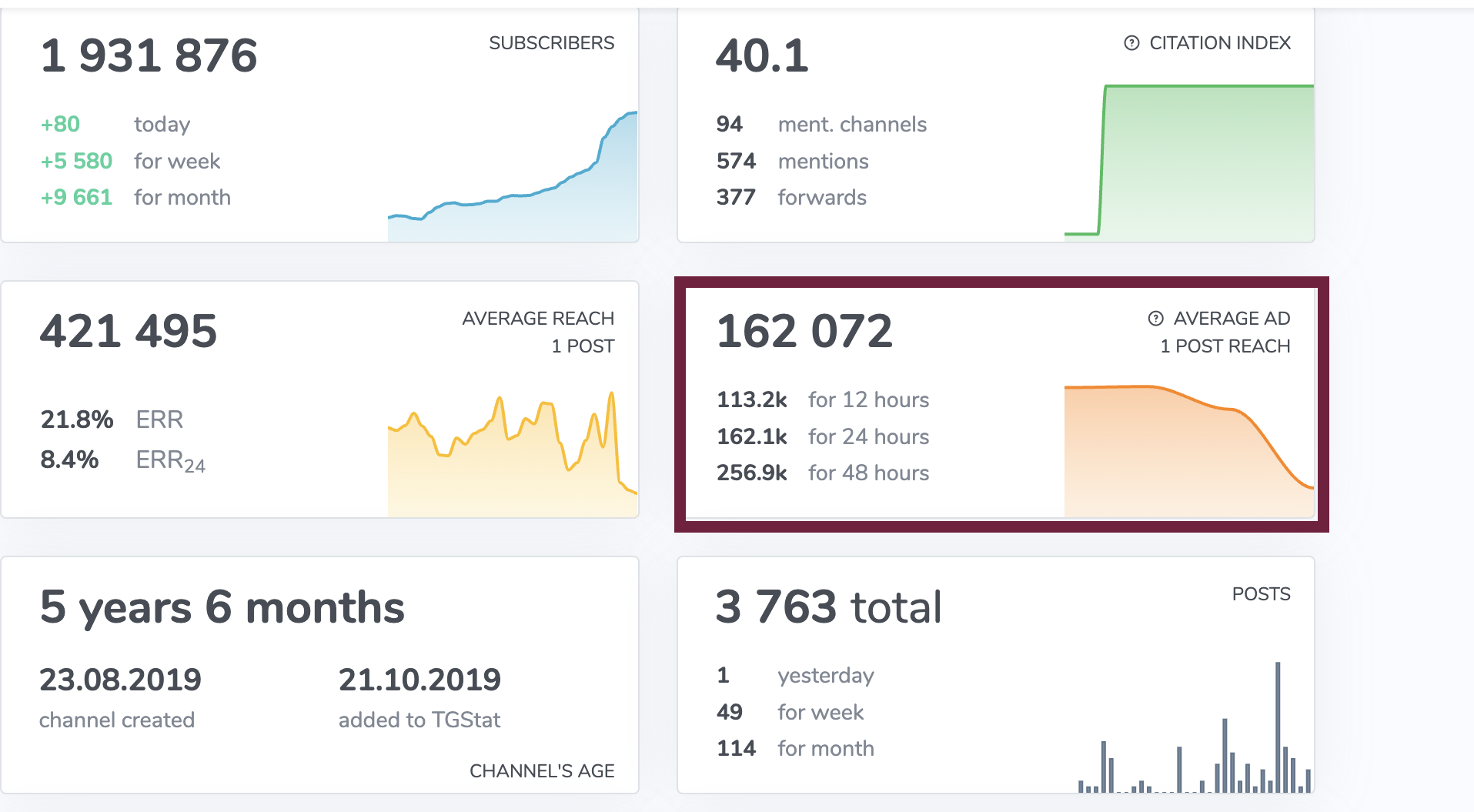The image size is (1474, 812).
Task: Click the 256.9k for 48 hours row
Action: [823, 473]
